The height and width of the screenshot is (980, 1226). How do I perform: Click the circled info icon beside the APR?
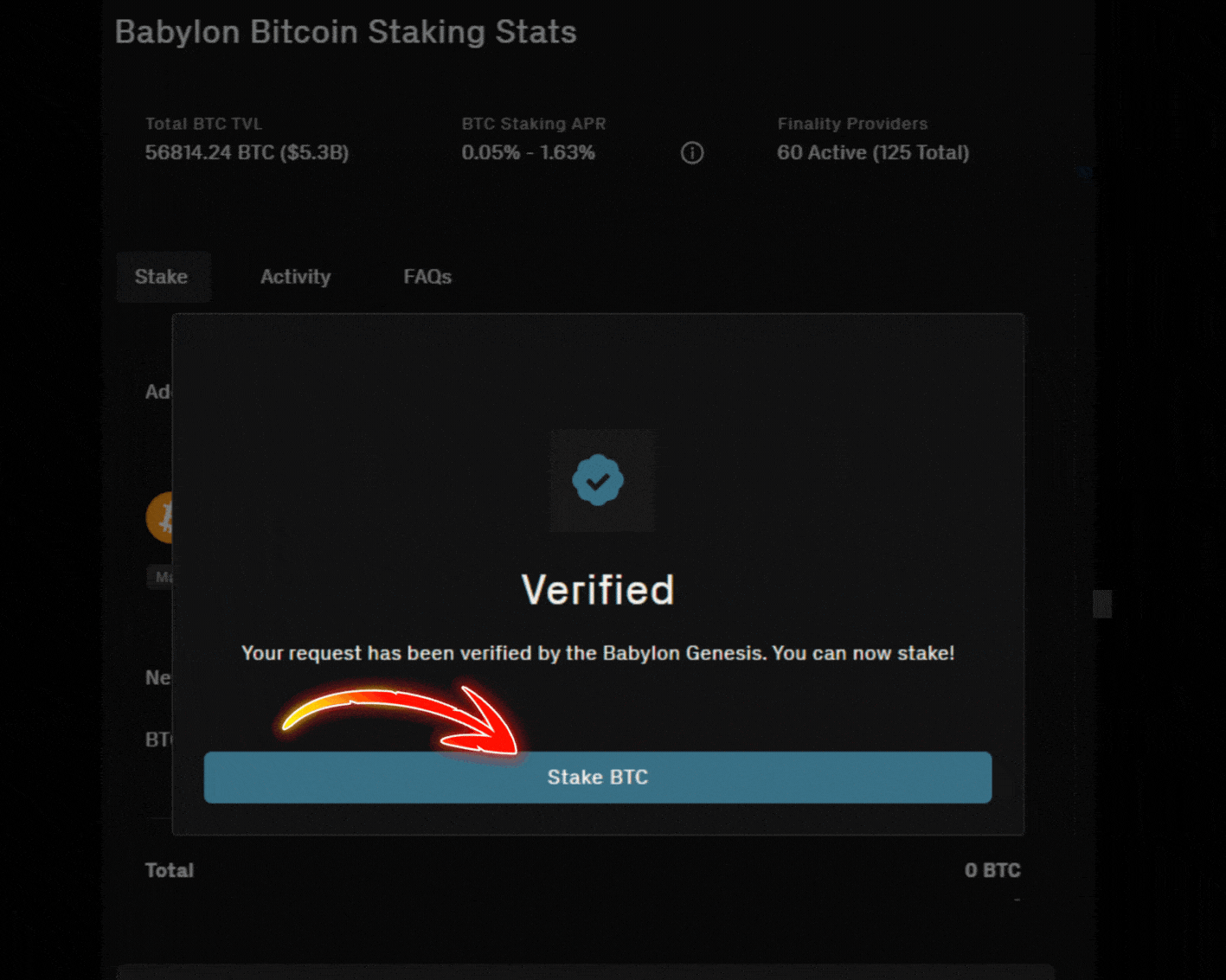pyautogui.click(x=691, y=152)
